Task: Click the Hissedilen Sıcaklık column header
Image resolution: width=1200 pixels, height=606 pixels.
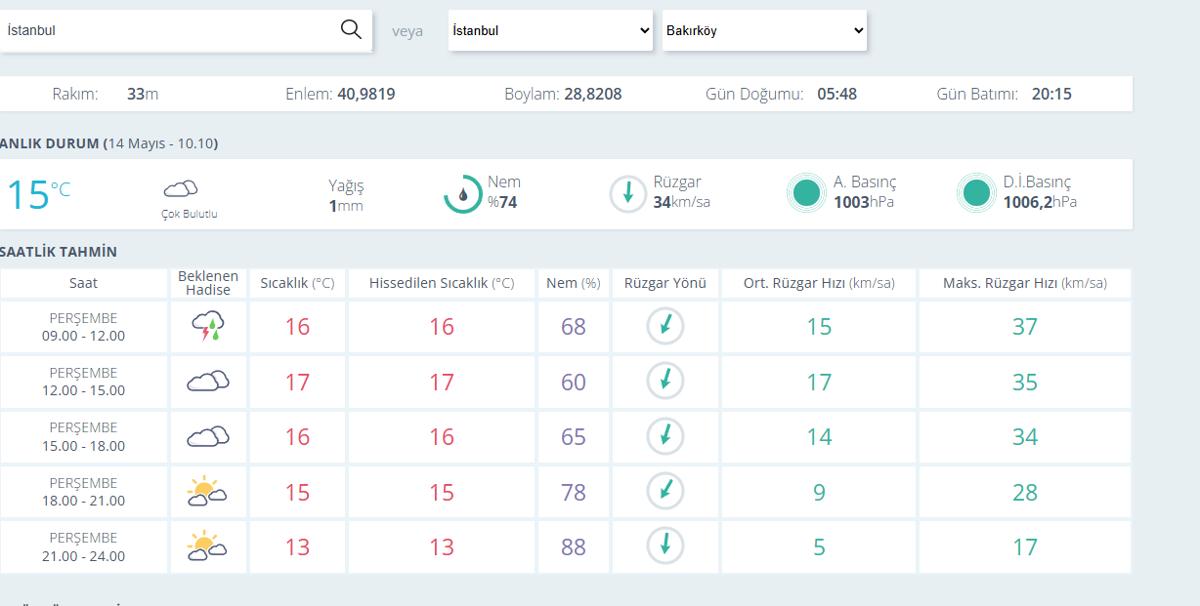Action: (x=441, y=283)
